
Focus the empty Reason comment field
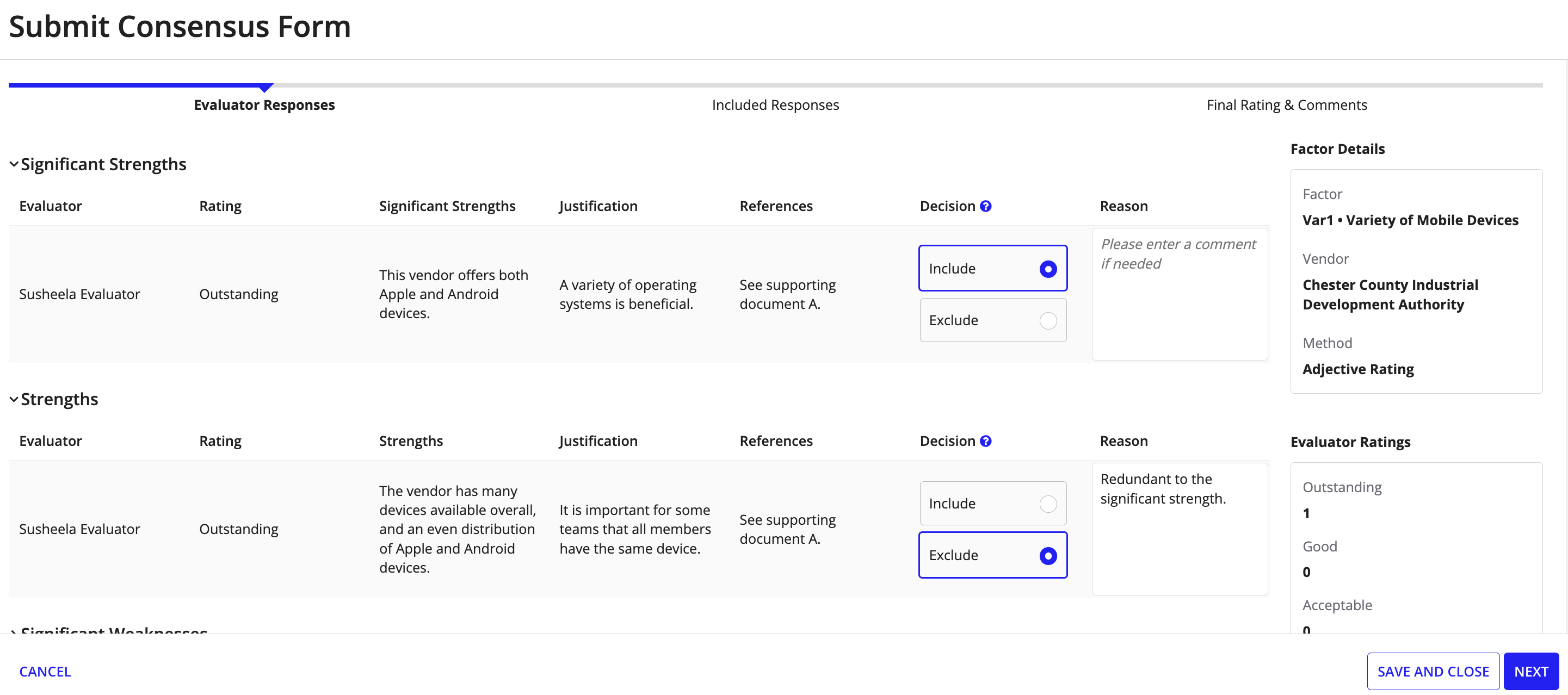tap(1180, 294)
